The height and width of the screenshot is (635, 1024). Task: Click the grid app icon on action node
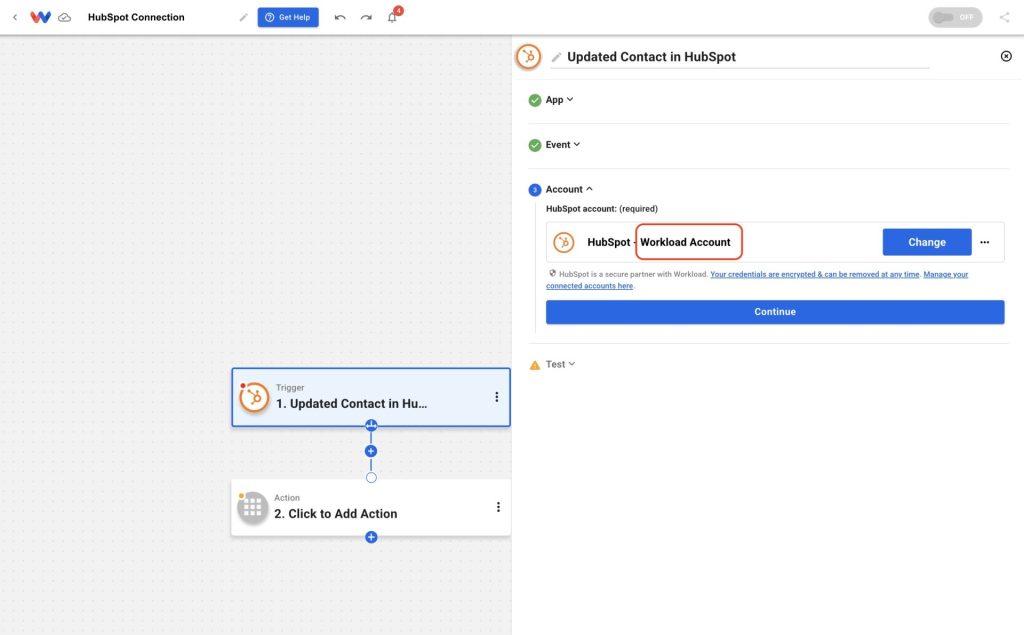click(253, 508)
